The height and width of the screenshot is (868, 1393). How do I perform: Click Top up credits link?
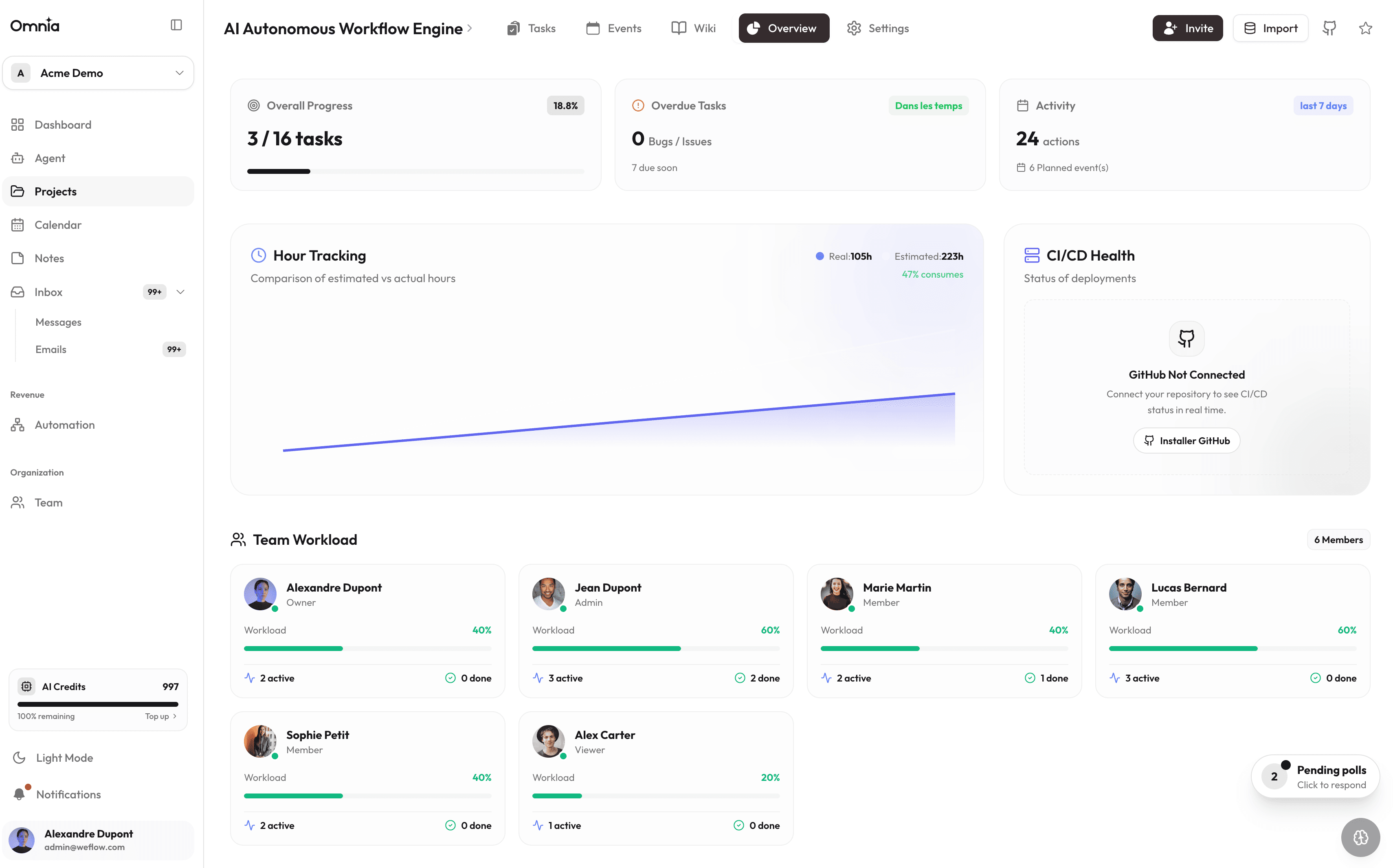tap(161, 716)
